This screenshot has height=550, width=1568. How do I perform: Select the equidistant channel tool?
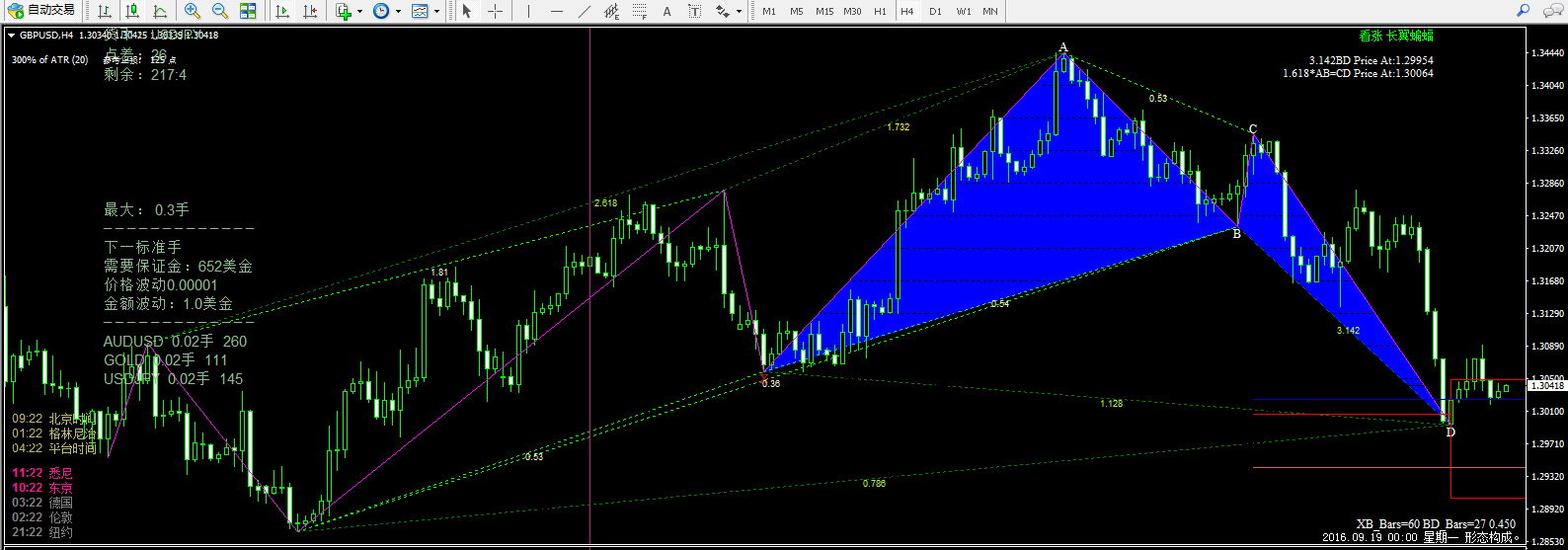pos(611,11)
